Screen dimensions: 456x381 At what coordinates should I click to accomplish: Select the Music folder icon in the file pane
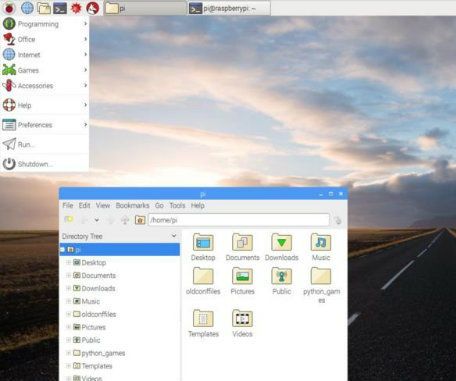point(321,243)
